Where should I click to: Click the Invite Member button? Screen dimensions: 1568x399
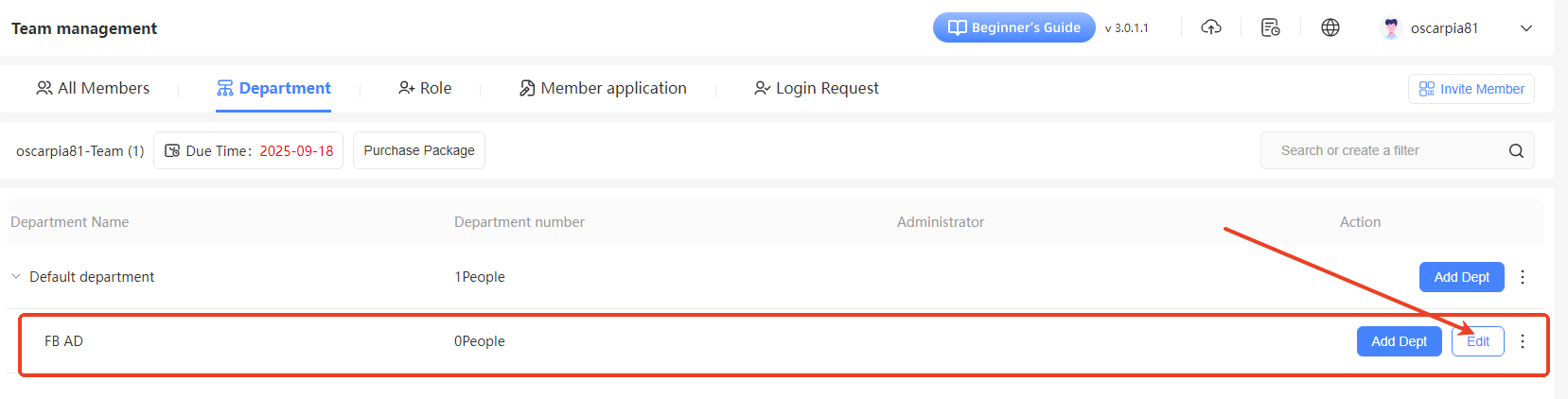(1471, 89)
